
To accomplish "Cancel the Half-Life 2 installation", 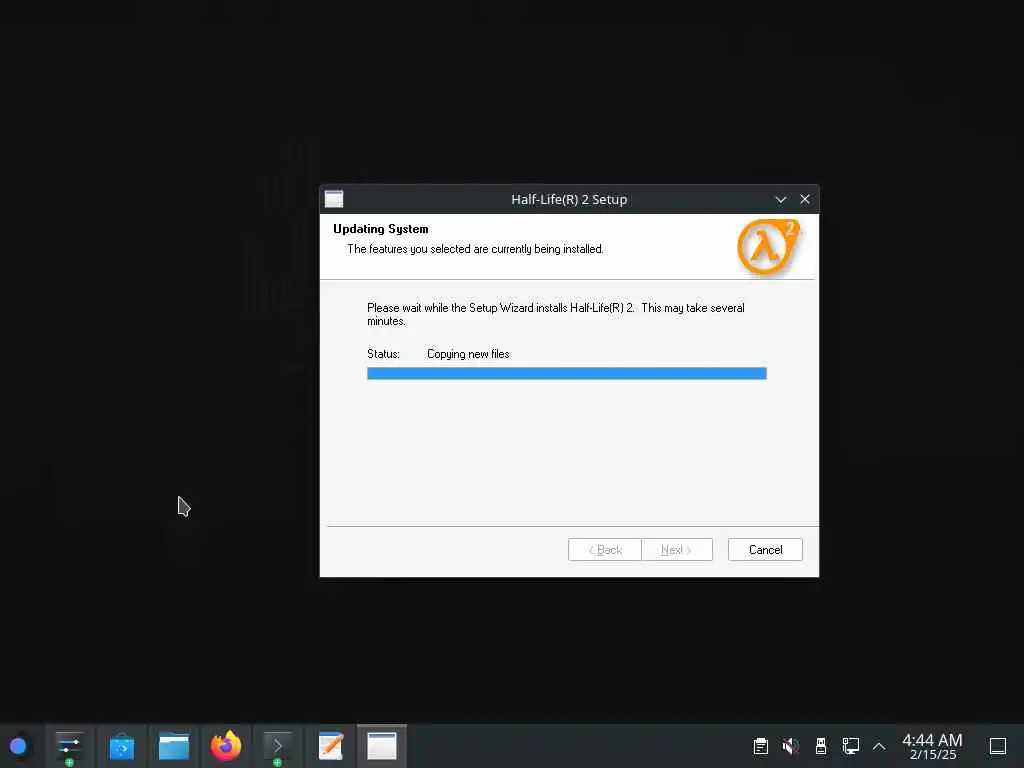I will (x=765, y=549).
